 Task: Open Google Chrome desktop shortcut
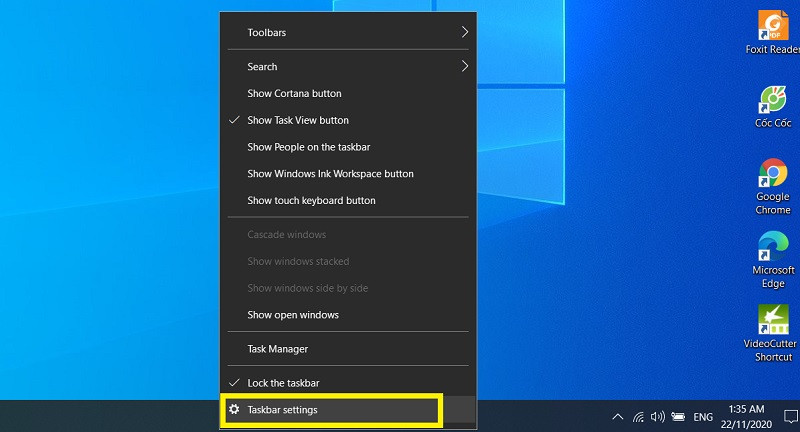772,186
